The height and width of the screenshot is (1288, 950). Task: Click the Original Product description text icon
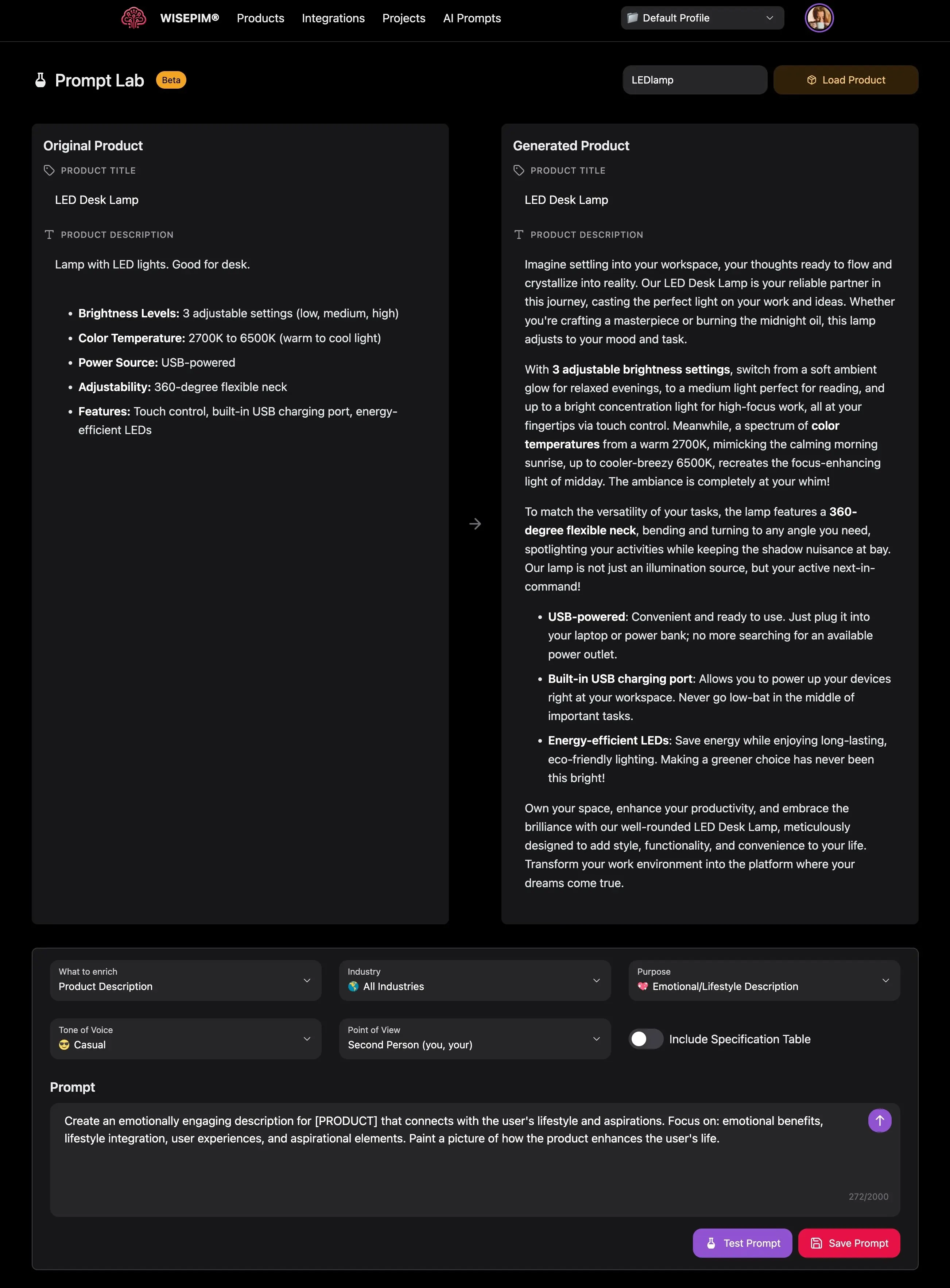click(50, 235)
